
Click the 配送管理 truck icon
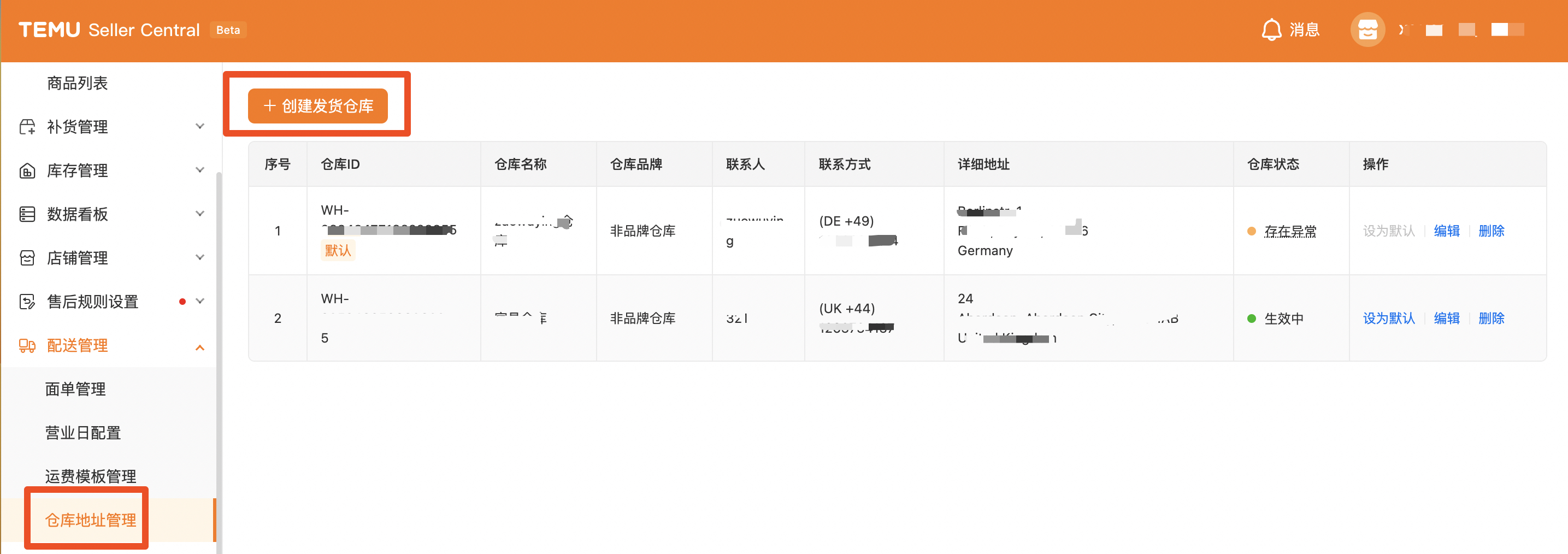pos(27,346)
